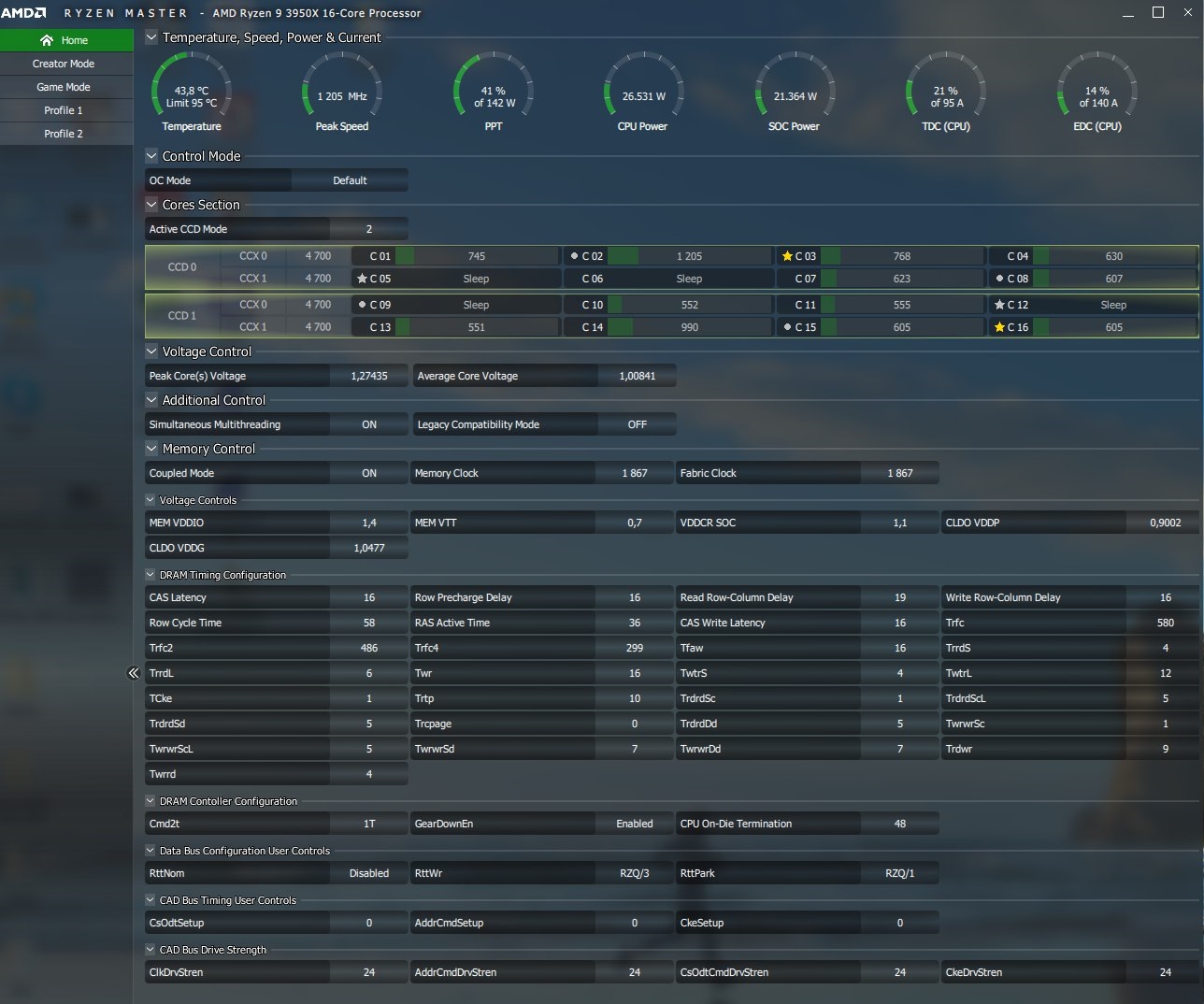Collapse the Cores Section chevron

151,205
